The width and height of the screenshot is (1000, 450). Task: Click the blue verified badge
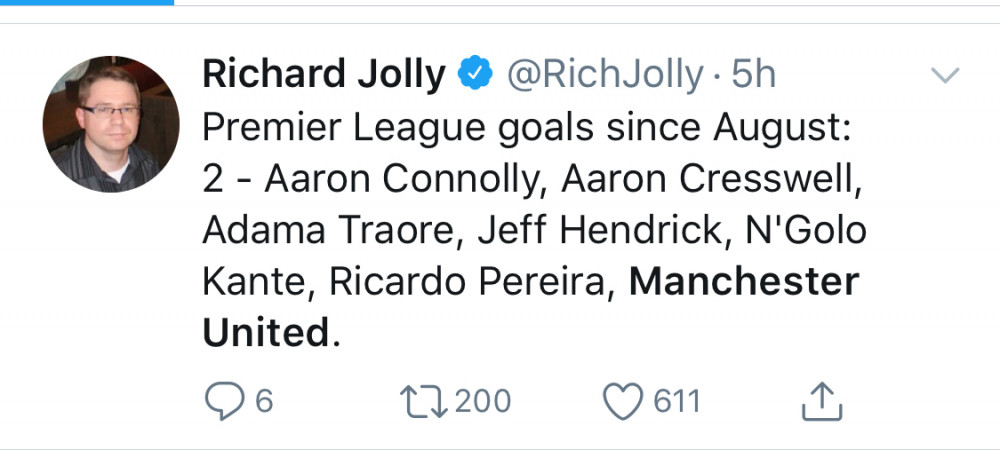pyautogui.click(x=474, y=75)
